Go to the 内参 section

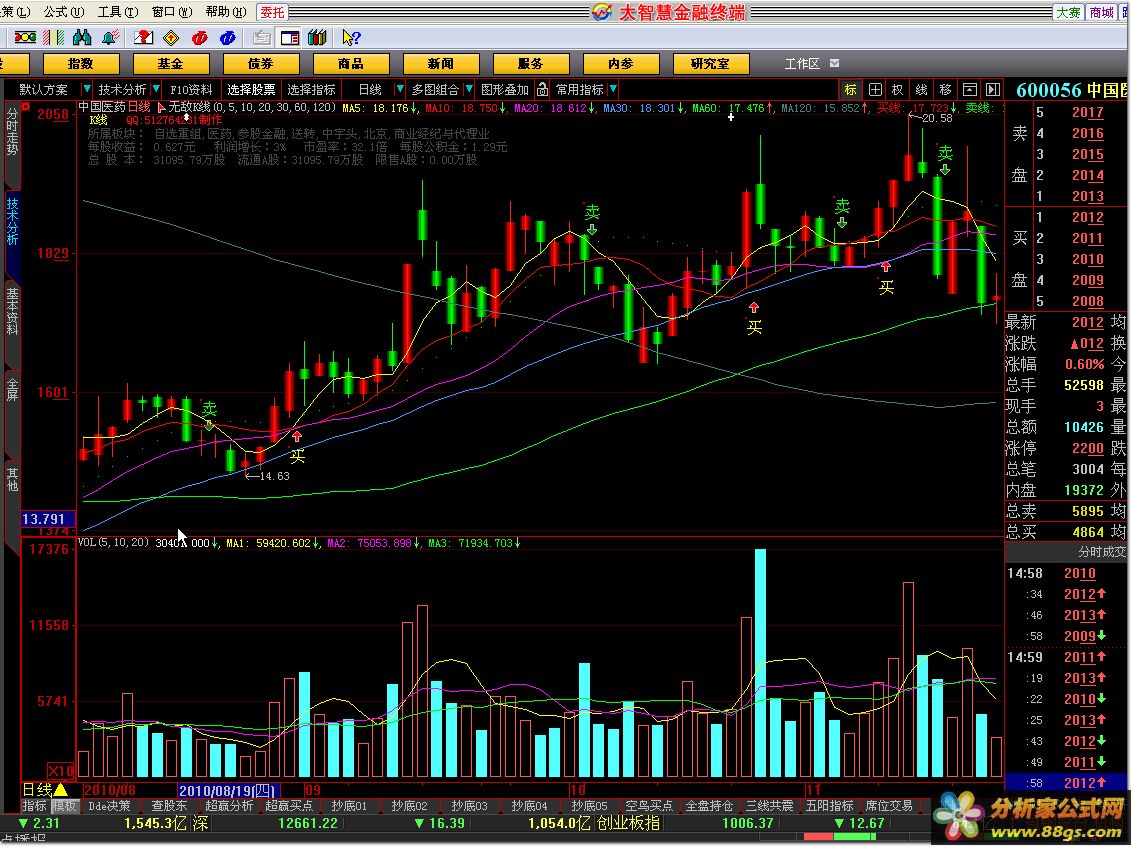620,64
